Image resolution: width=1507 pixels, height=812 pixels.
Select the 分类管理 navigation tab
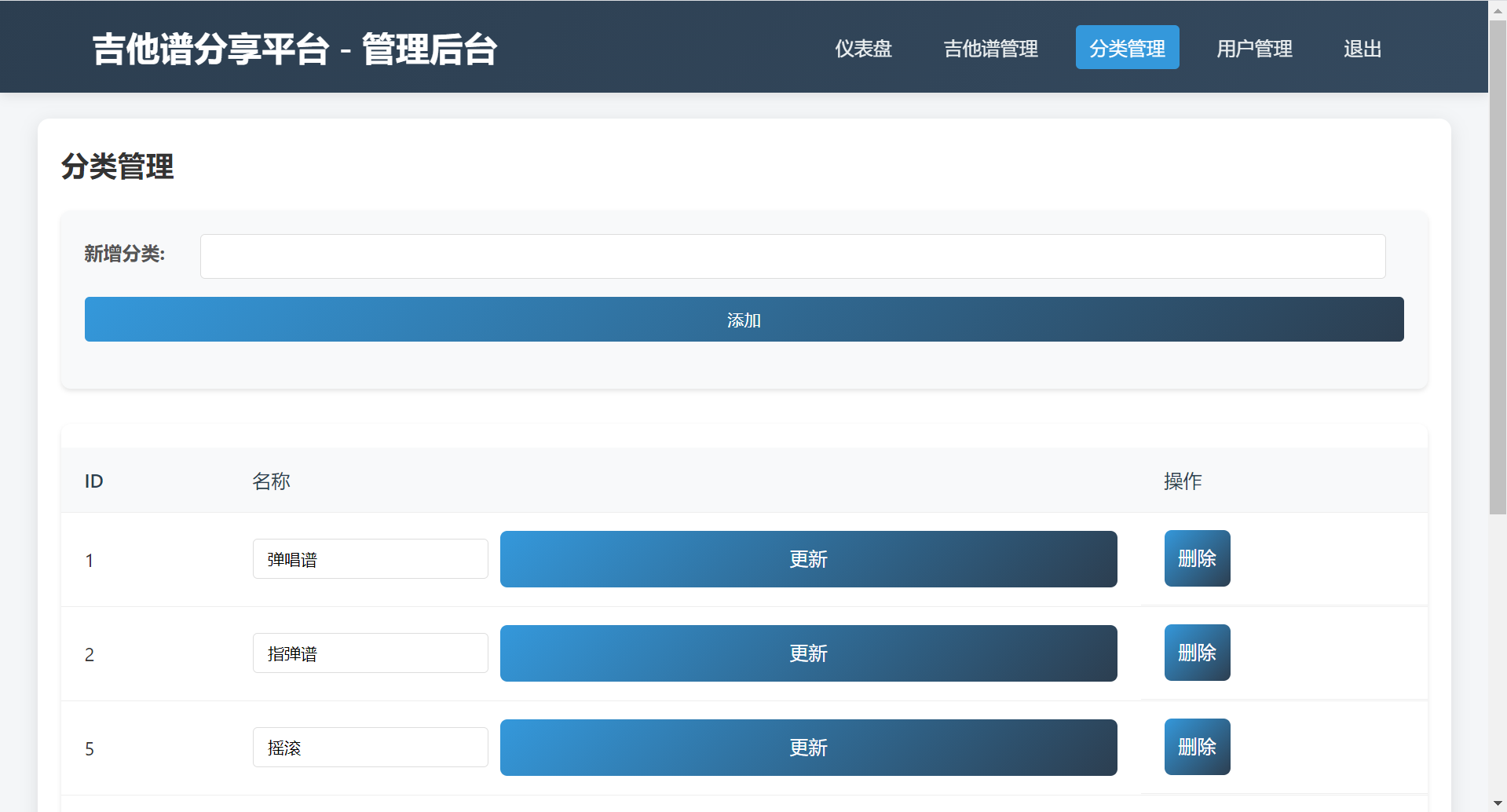1127,49
